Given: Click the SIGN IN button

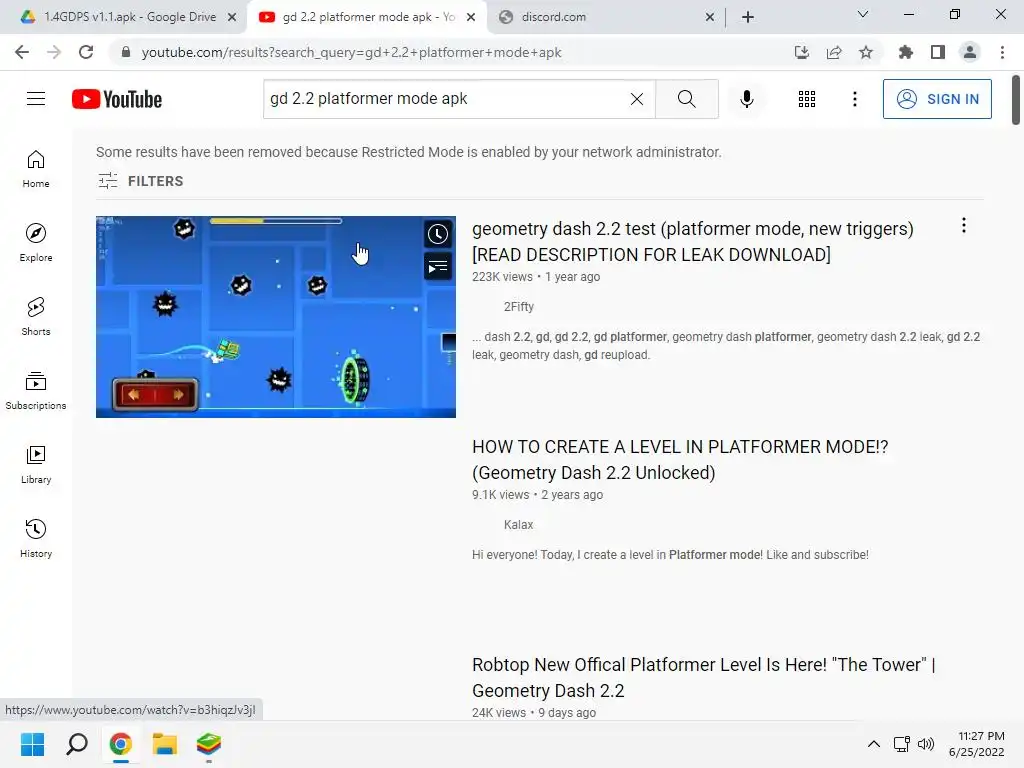Looking at the screenshot, I should pos(937,99).
